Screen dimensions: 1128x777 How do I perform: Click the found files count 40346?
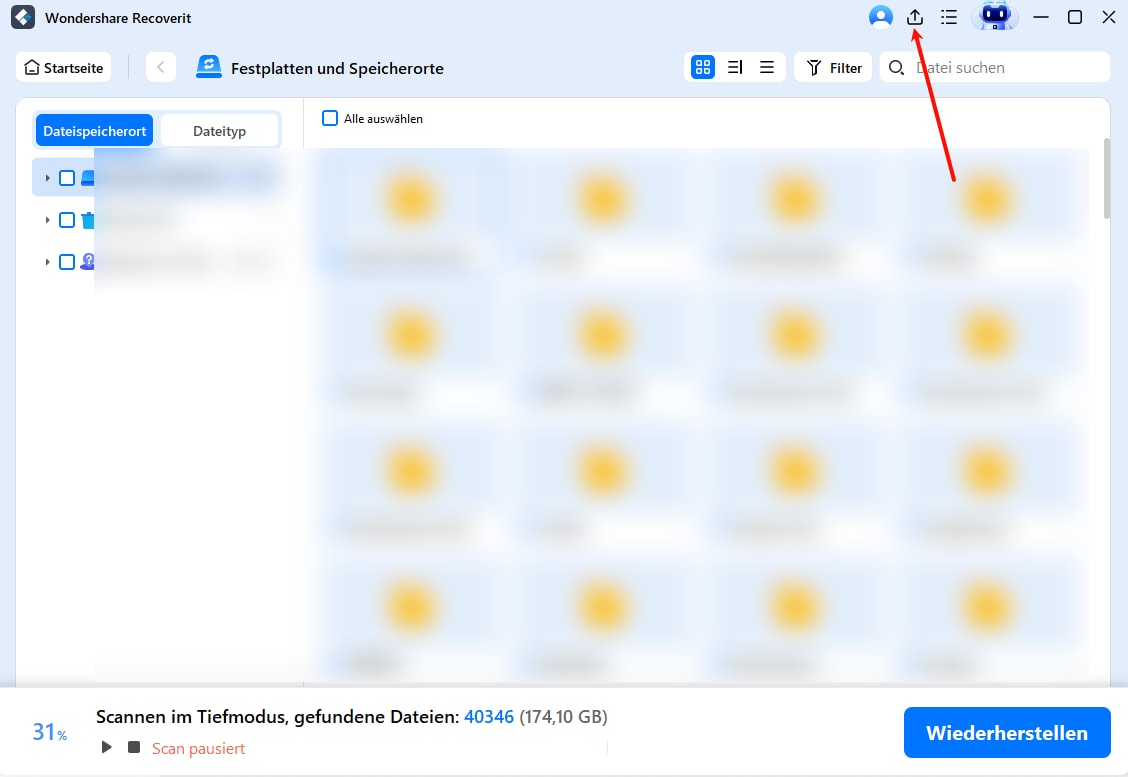pos(489,717)
